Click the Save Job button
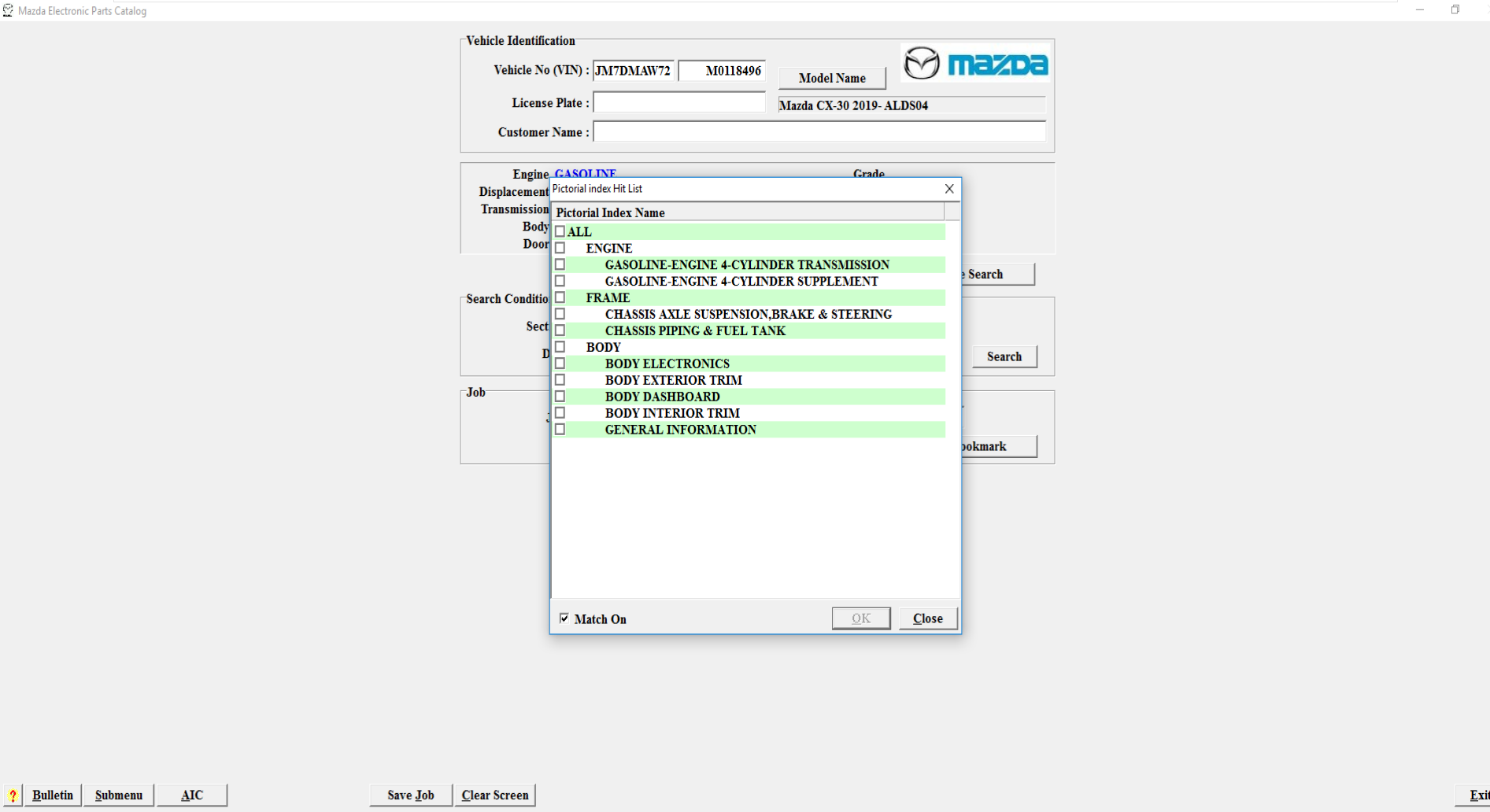 point(411,795)
